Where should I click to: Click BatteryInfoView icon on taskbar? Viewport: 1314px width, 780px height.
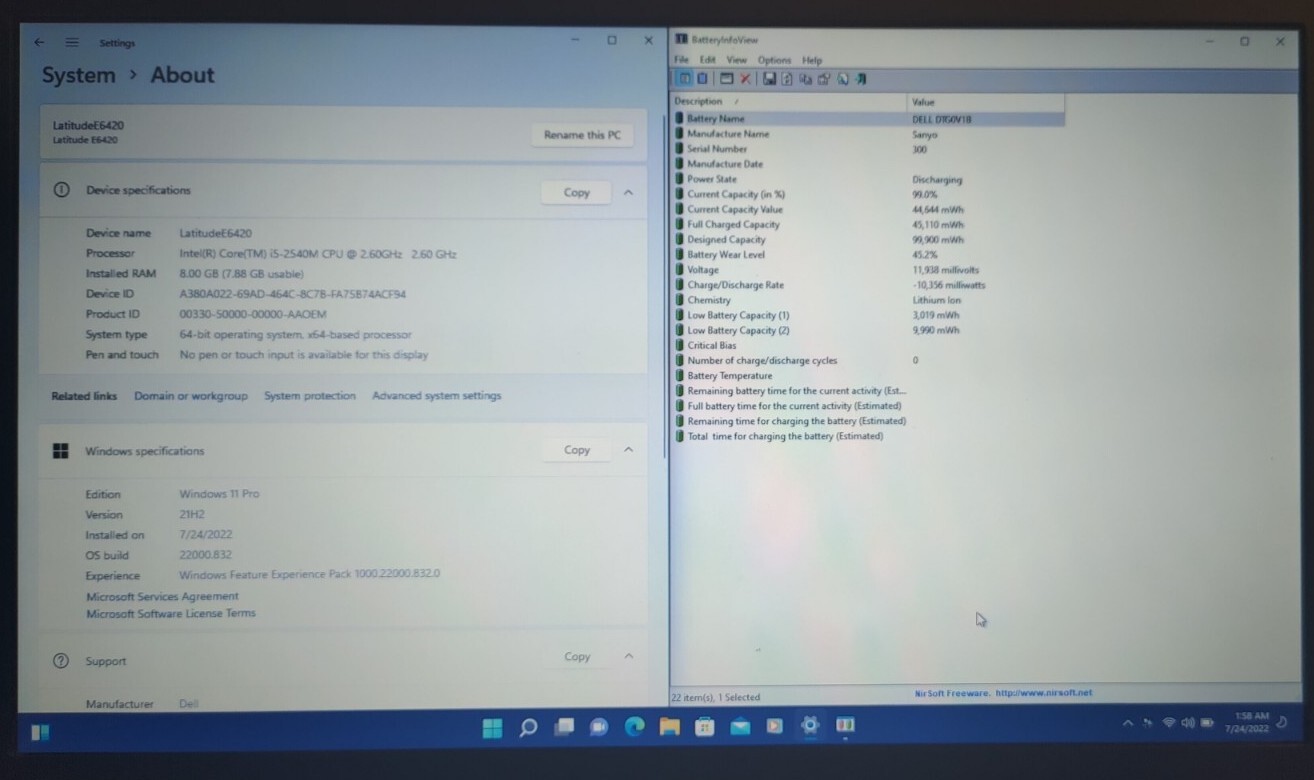coord(845,726)
